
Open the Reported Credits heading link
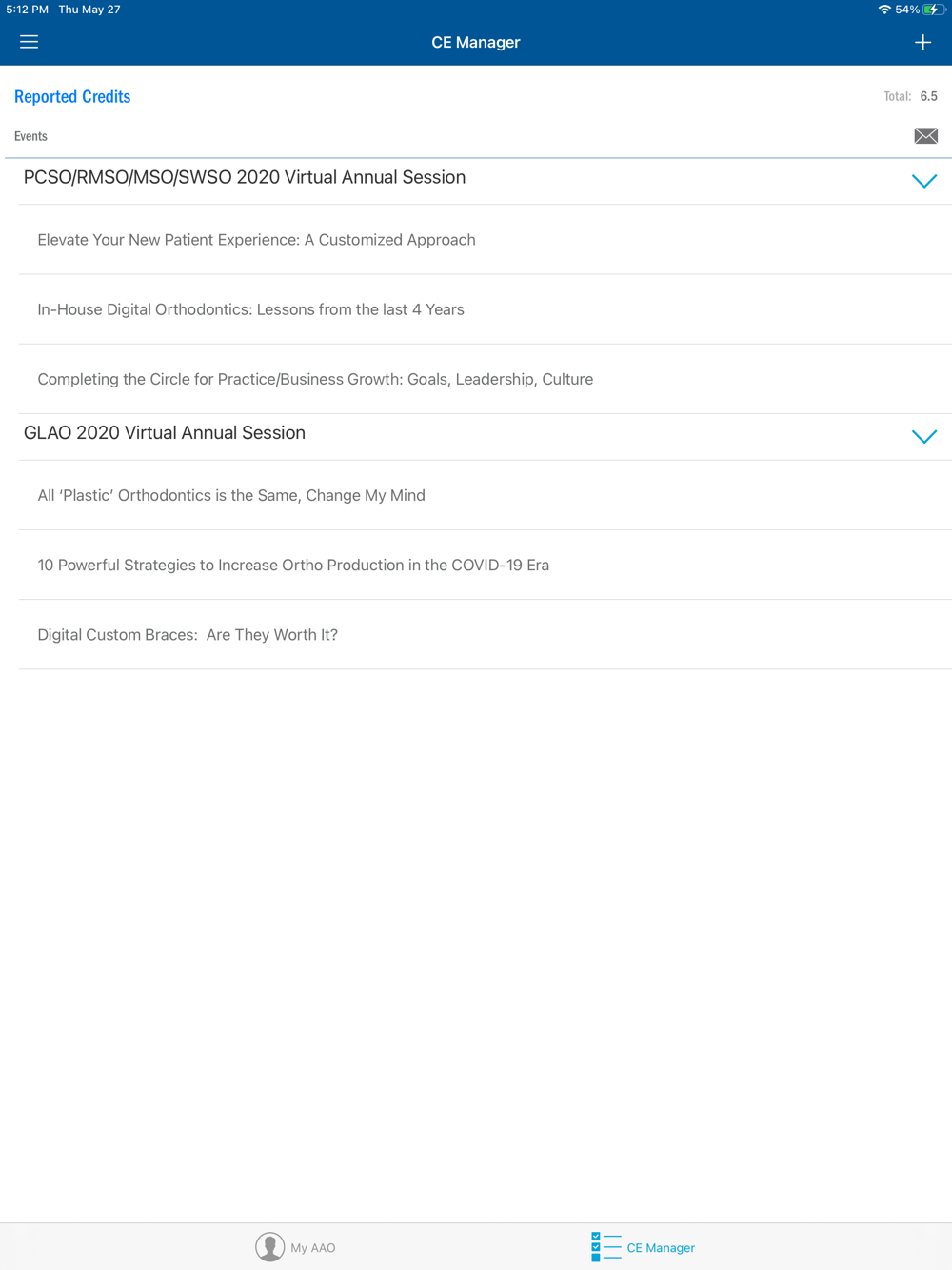pyautogui.click(x=72, y=97)
